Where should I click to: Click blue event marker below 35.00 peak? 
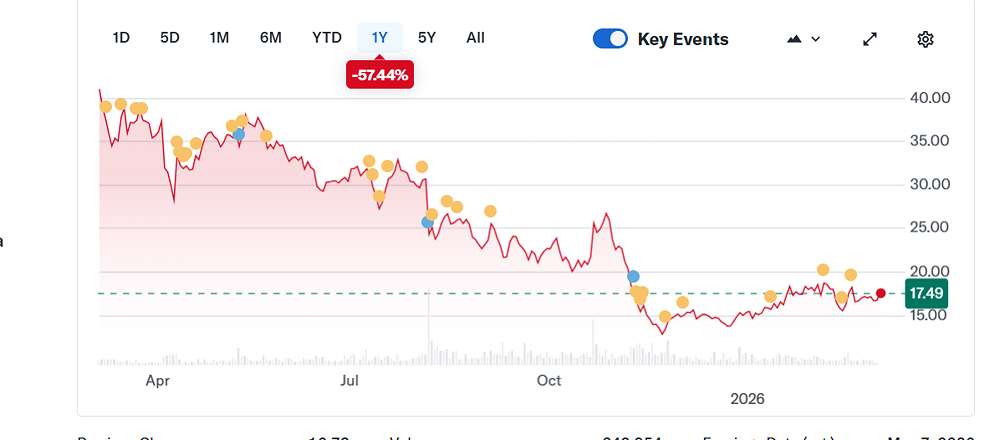coord(238,134)
